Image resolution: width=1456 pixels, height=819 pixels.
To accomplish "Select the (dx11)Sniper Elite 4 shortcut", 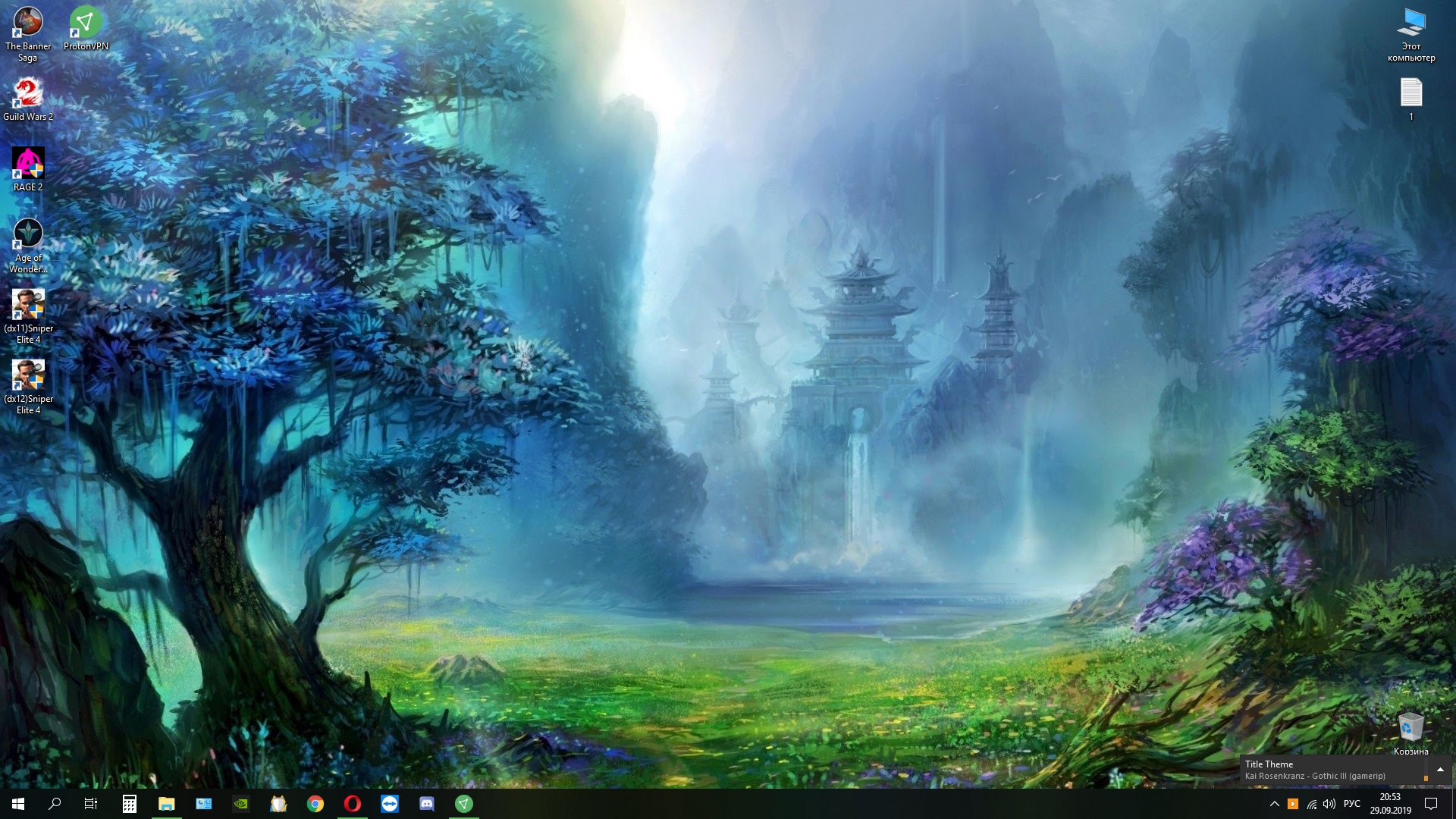I will 28,316.
